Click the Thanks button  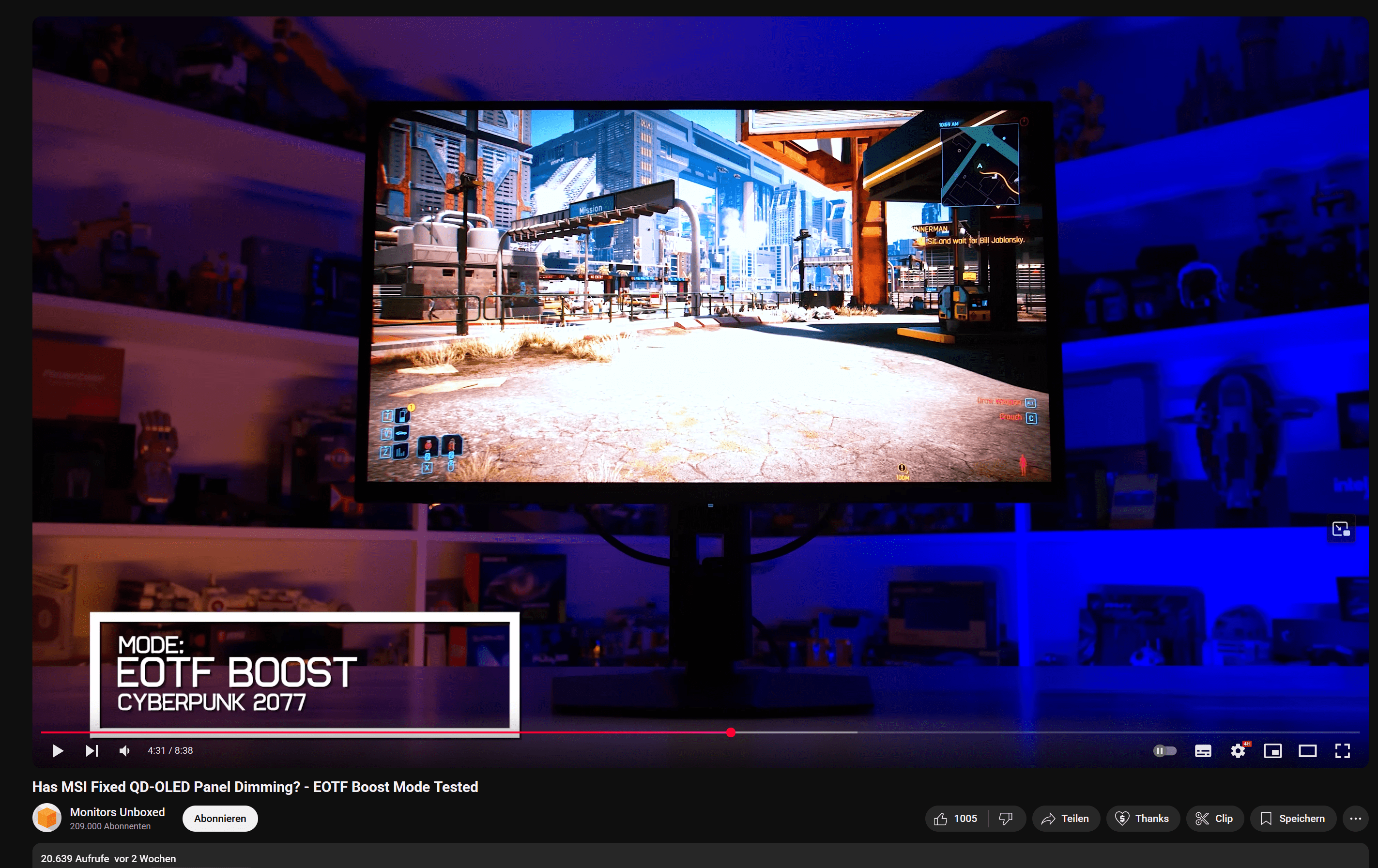1142,818
